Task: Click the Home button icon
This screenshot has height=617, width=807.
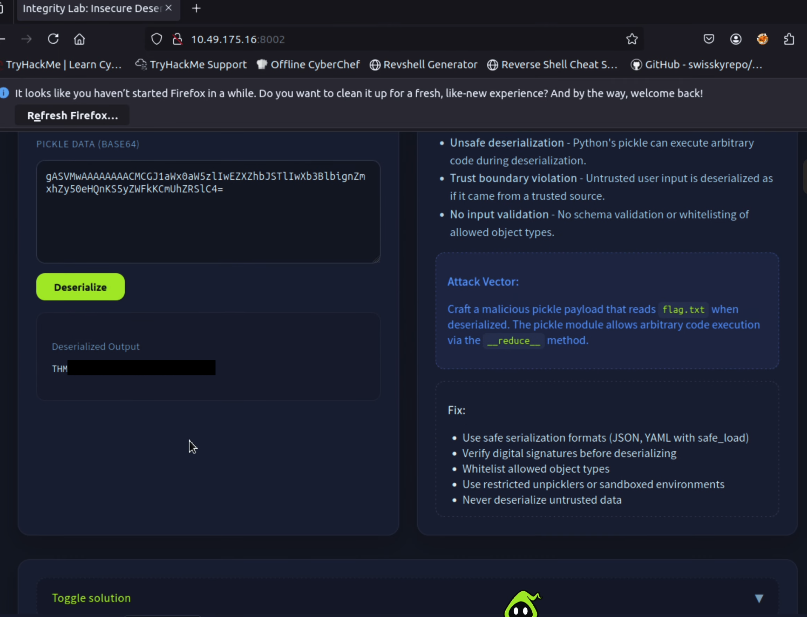Action: [x=79, y=38]
